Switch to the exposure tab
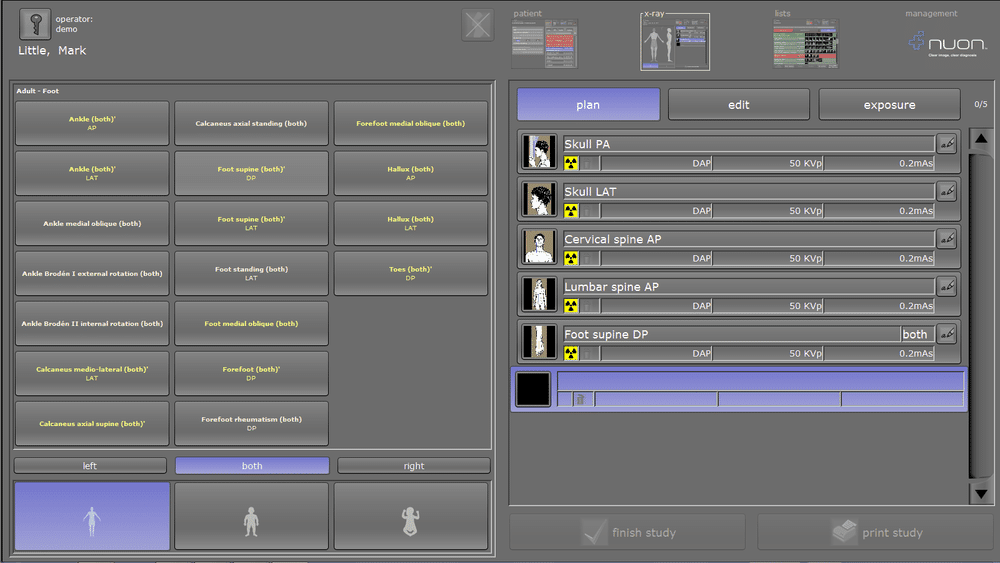The width and height of the screenshot is (1000, 563). 889,105
